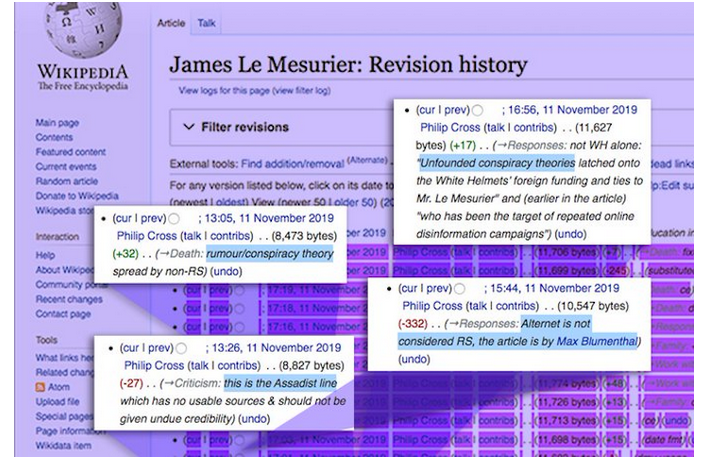Switch to the Article tab
The height and width of the screenshot is (463, 714).
[171, 23]
